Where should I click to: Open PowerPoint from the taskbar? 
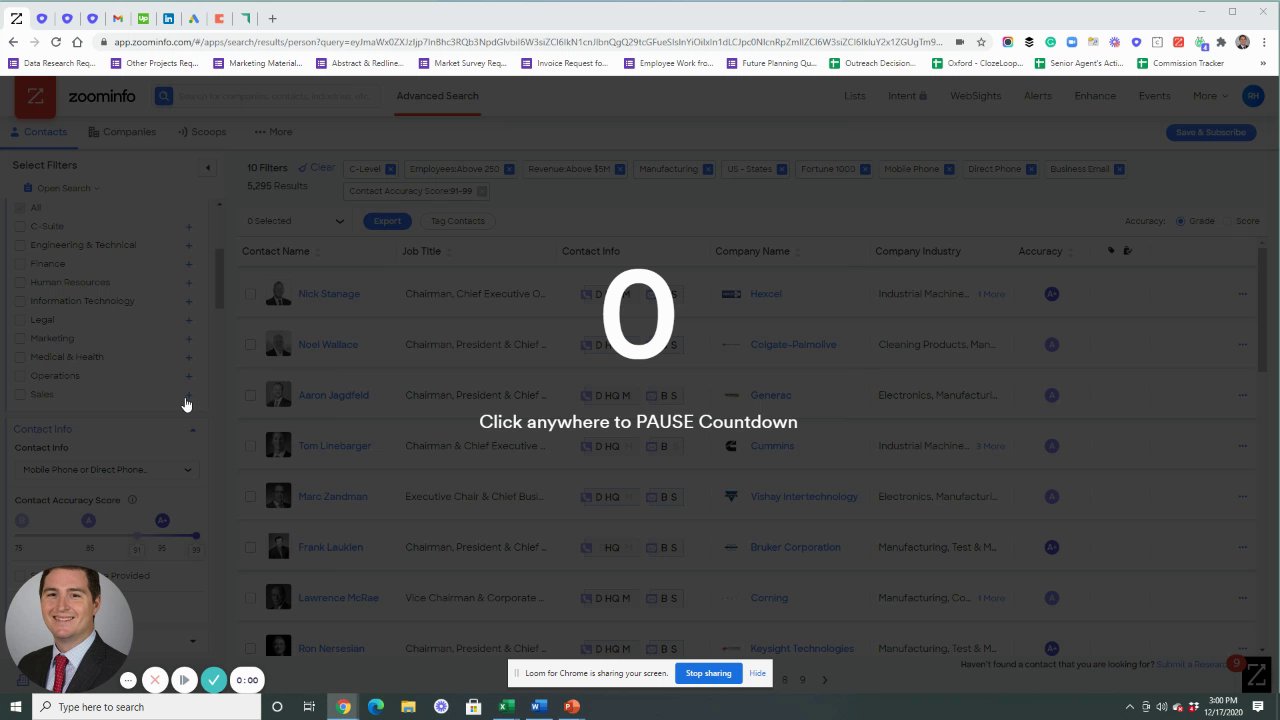point(571,707)
